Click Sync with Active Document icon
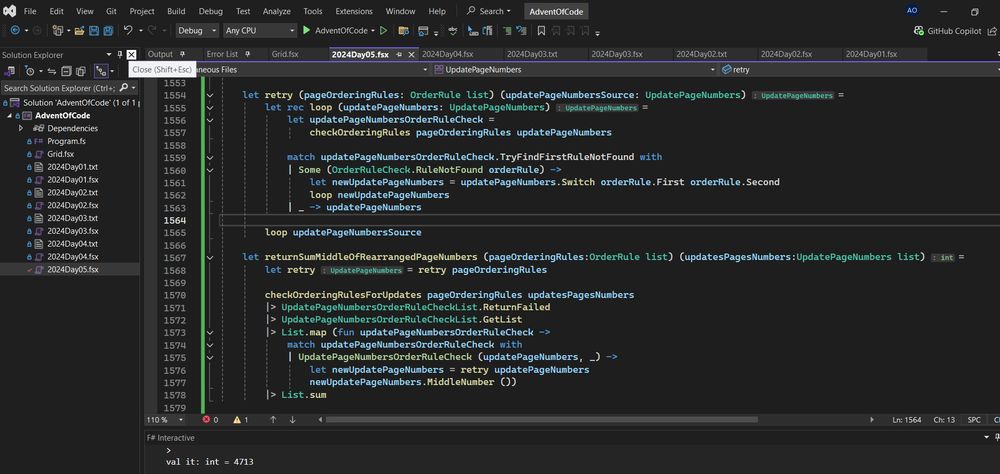 pos(52,71)
